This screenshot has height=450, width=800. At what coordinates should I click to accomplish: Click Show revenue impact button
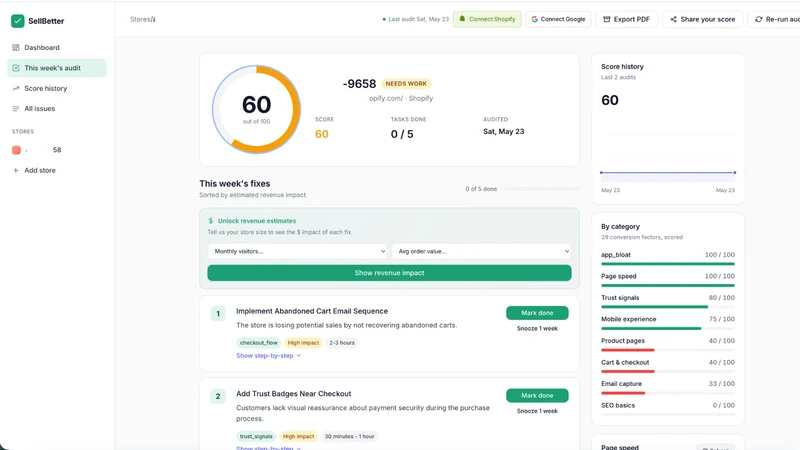(389, 273)
